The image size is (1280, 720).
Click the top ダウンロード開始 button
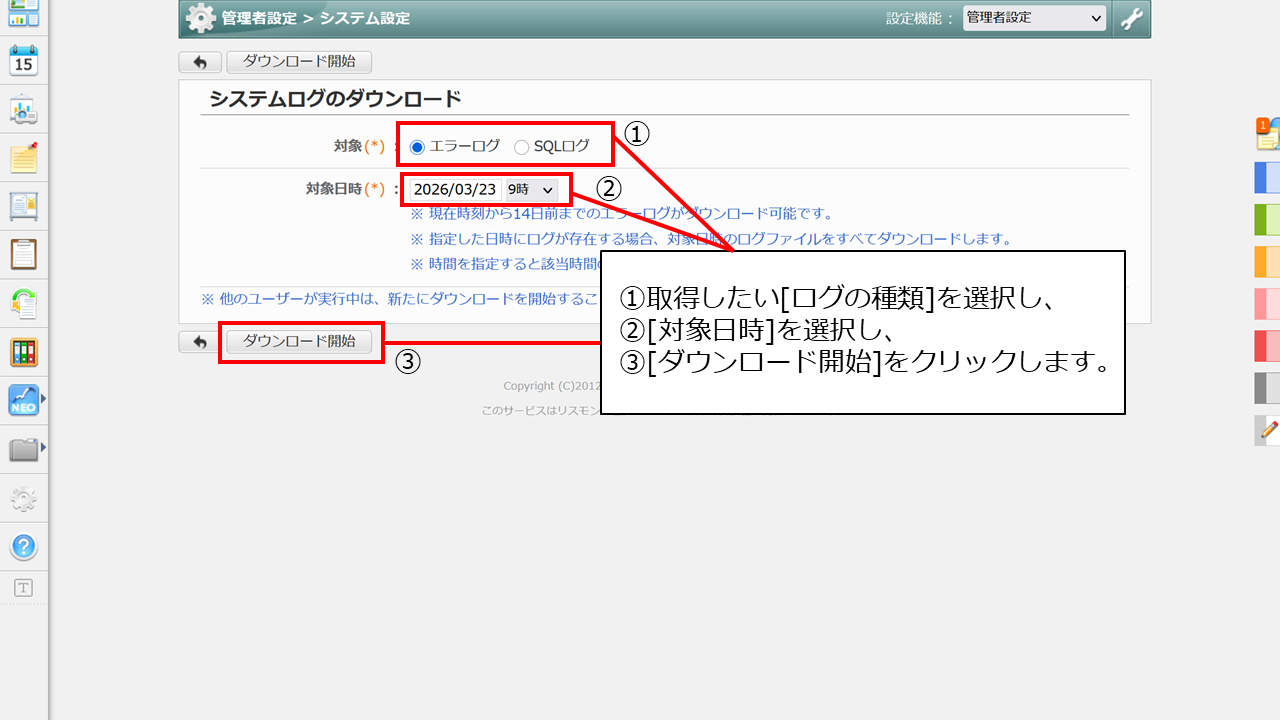tap(299, 62)
